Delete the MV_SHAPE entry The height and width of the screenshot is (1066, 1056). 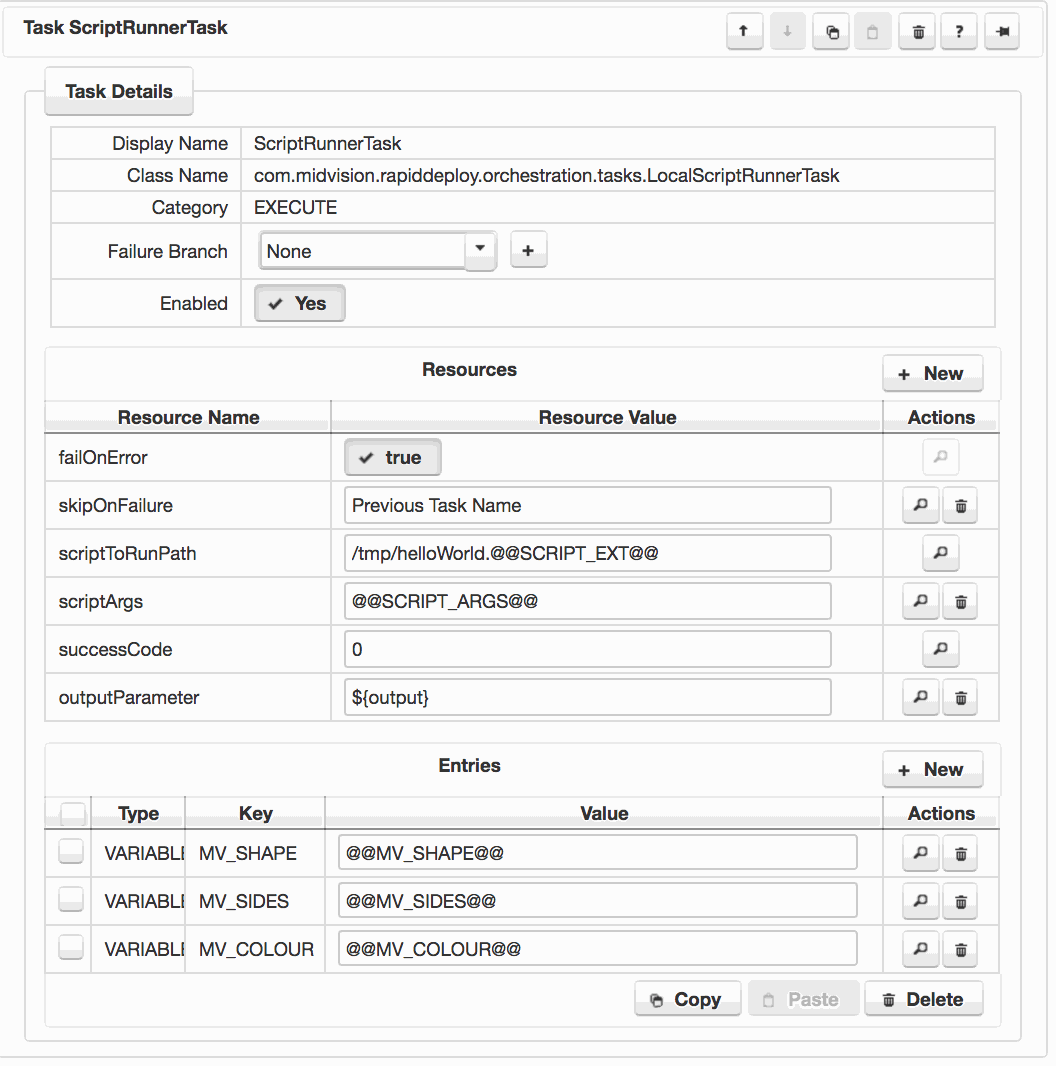point(960,853)
